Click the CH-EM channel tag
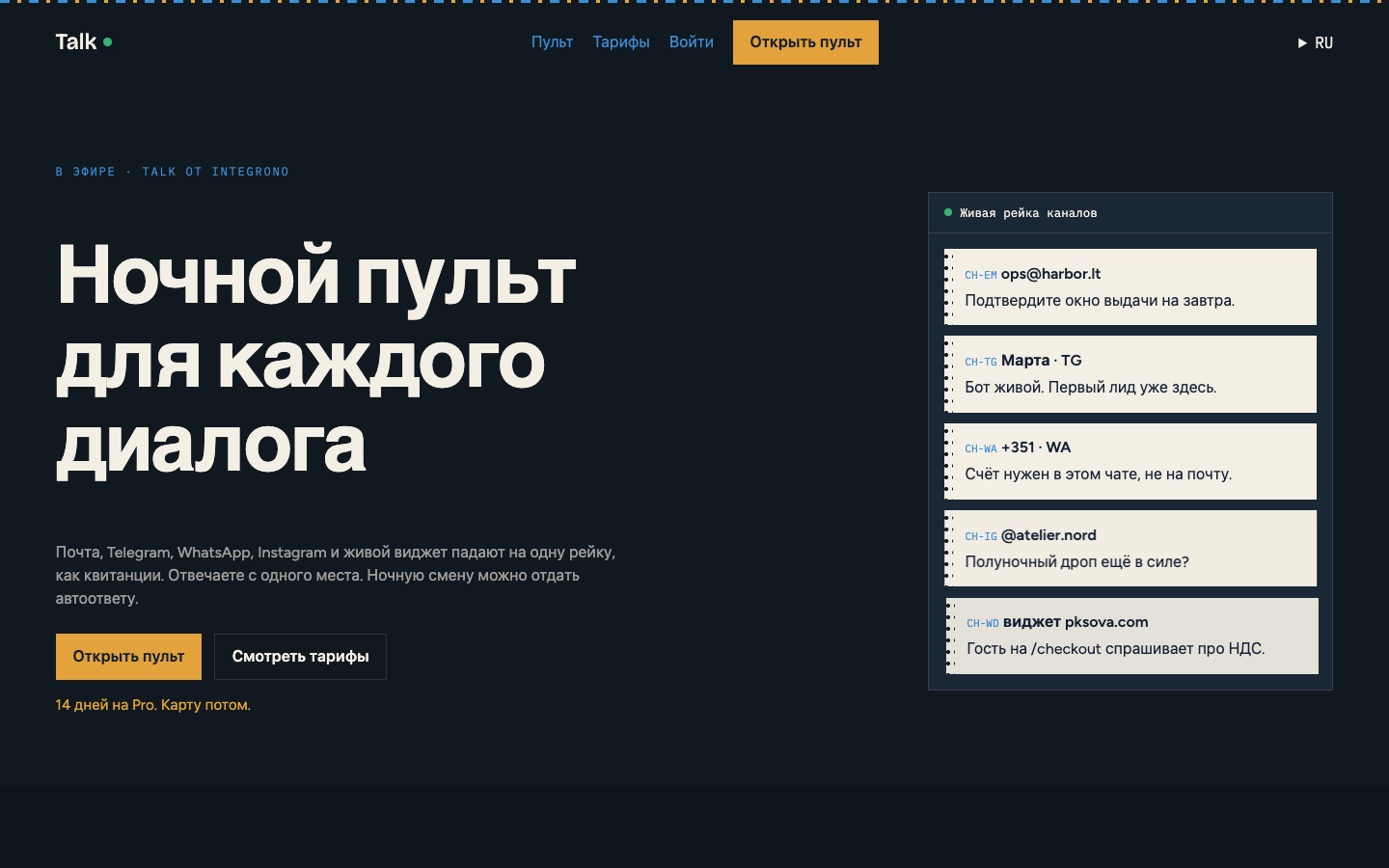 click(981, 275)
